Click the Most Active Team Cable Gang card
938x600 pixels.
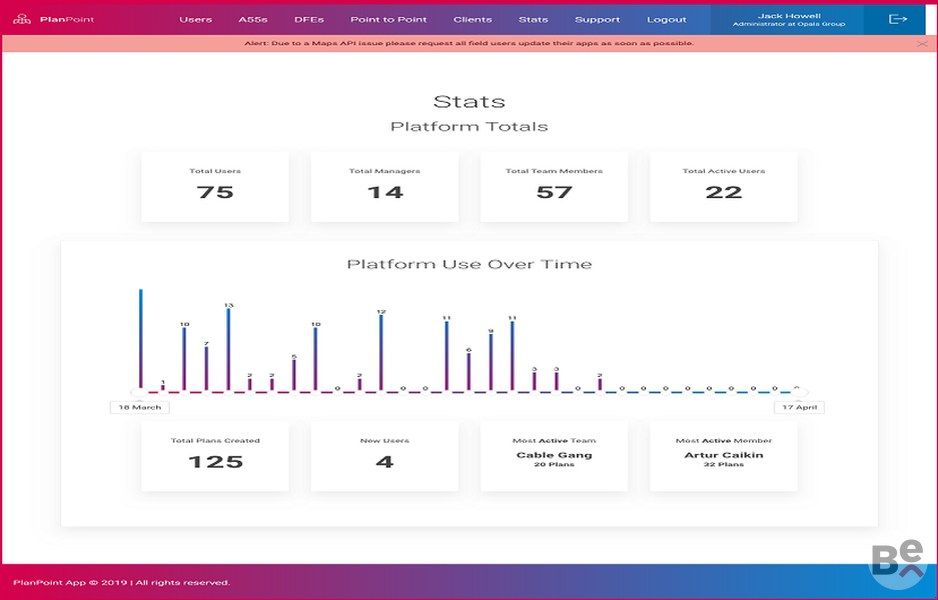[554, 455]
